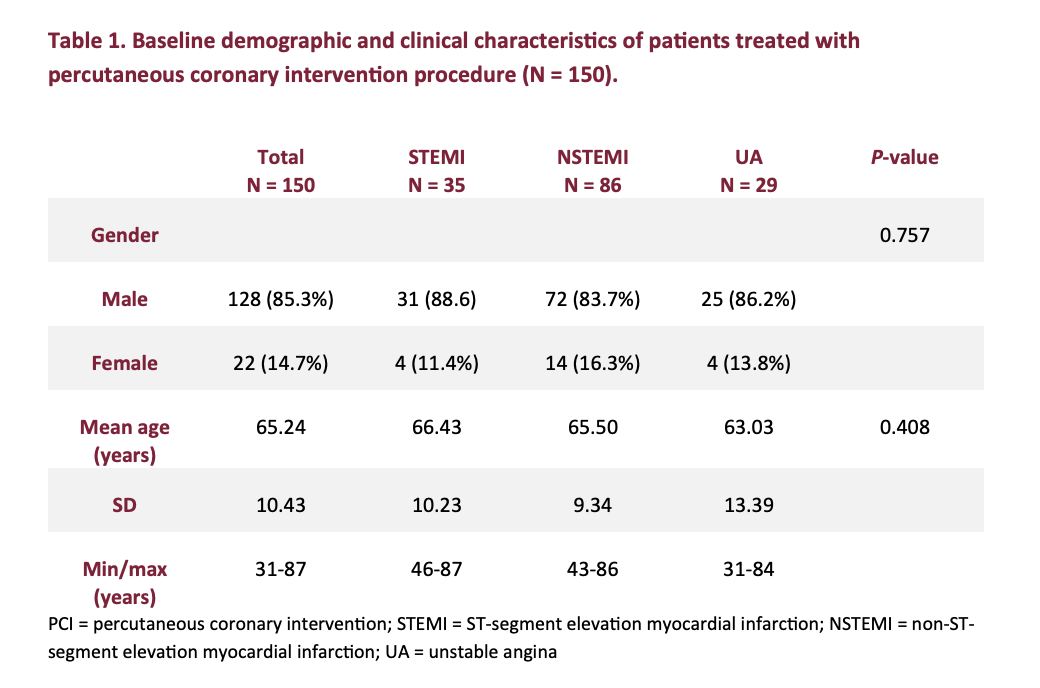Viewport: 1040px width, 688px height.
Task: Click the mean age P-value 0.408
Action: click(x=905, y=427)
